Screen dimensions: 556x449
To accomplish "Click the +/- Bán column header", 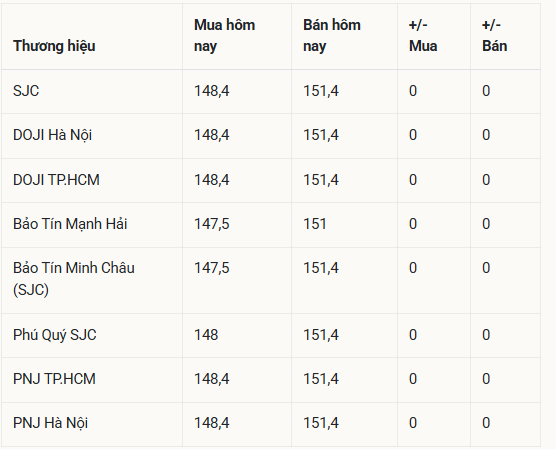I will (x=495, y=35).
